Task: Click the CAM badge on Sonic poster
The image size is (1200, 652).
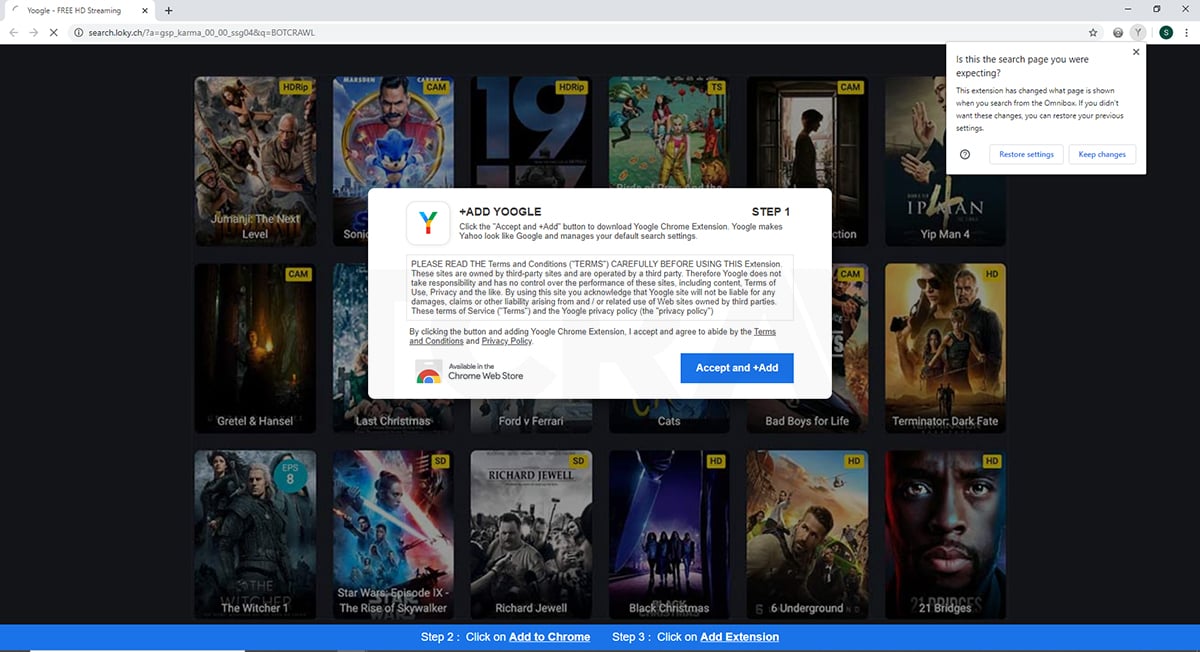Action: (x=436, y=87)
